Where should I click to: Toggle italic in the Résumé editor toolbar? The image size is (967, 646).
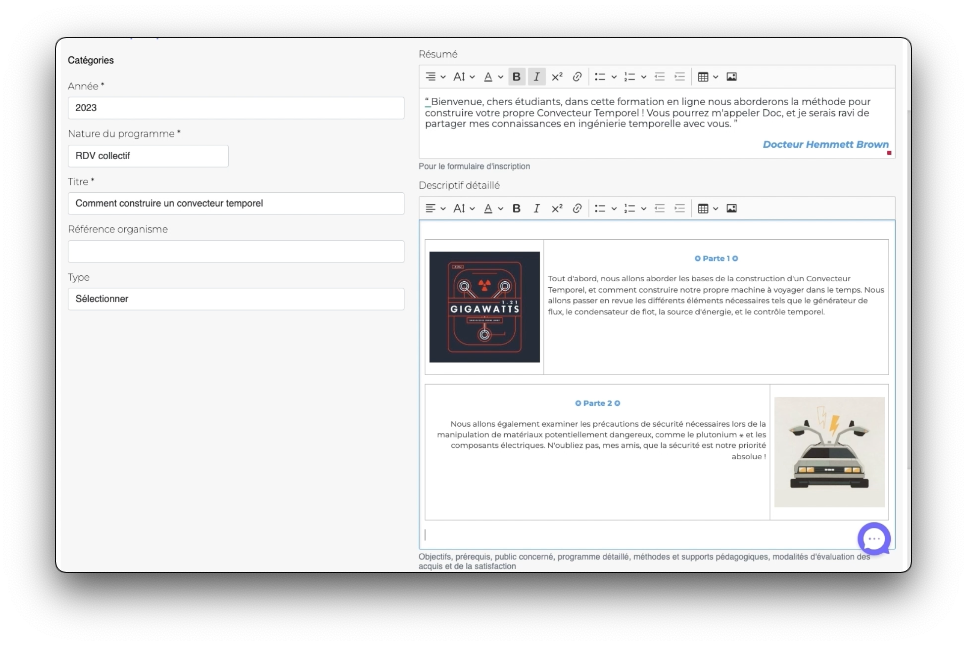(x=537, y=77)
